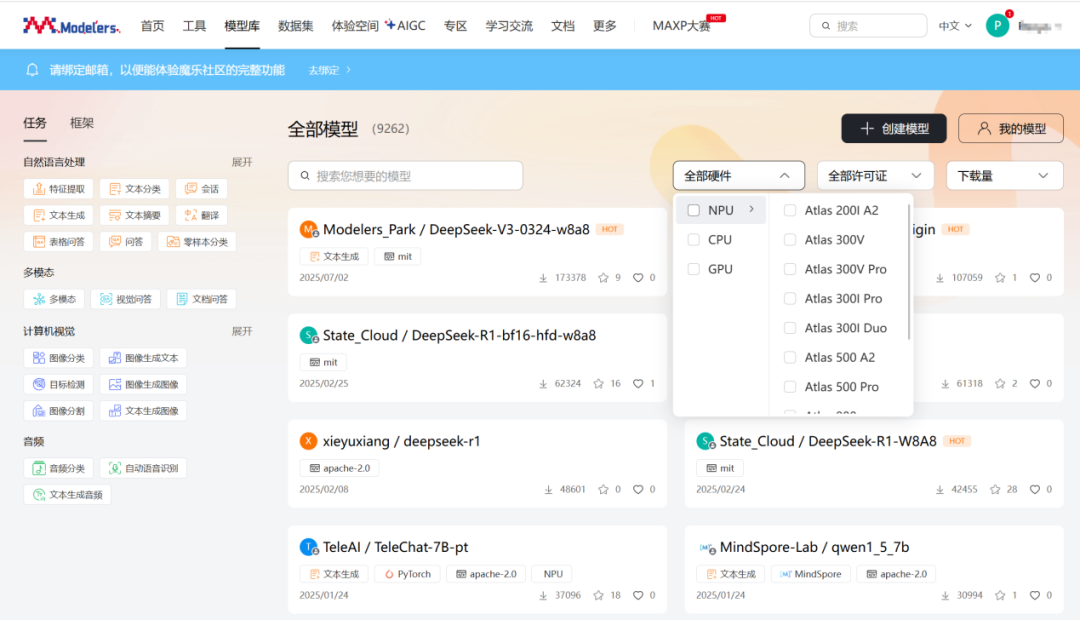Click the Modelers logo icon
Image resolution: width=1080 pixels, height=620 pixels.
point(39,25)
